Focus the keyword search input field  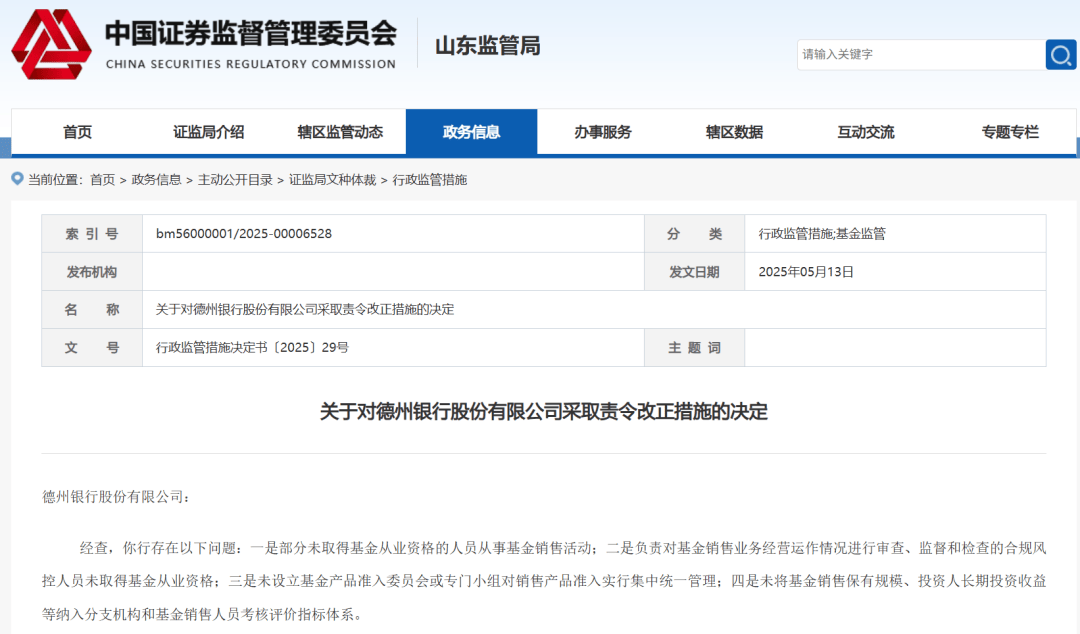(x=921, y=54)
